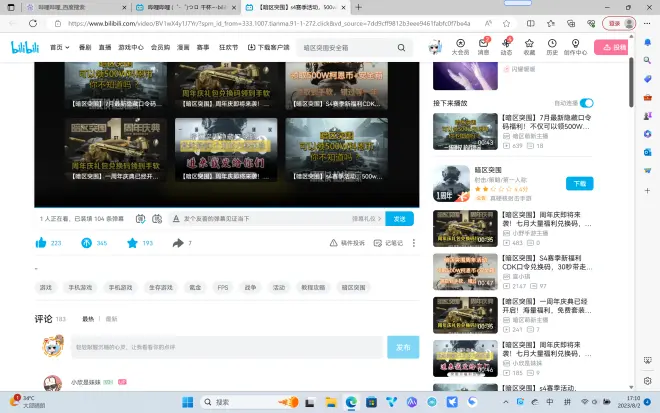Viewport: 660px width, 413px height.
Task: Open the Edge sidebar bell icon
Action: click(x=647, y=42)
